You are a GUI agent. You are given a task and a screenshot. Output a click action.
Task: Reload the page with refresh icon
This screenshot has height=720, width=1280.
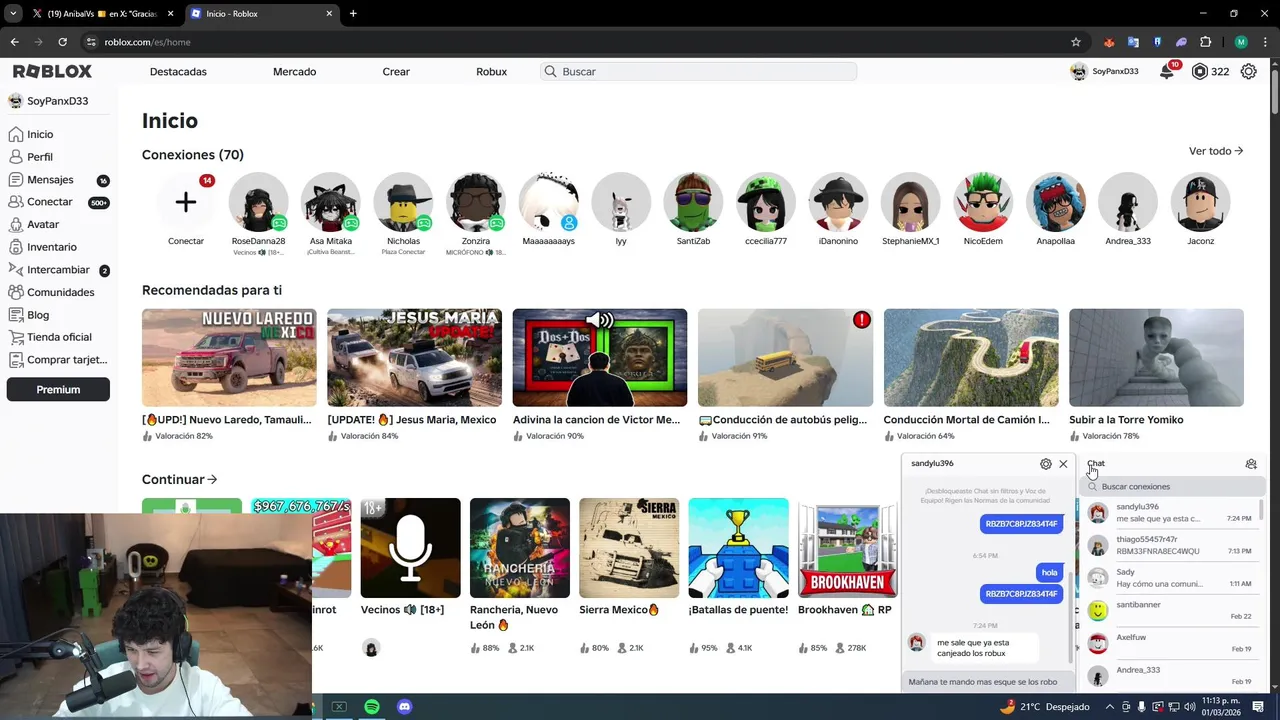click(x=62, y=42)
